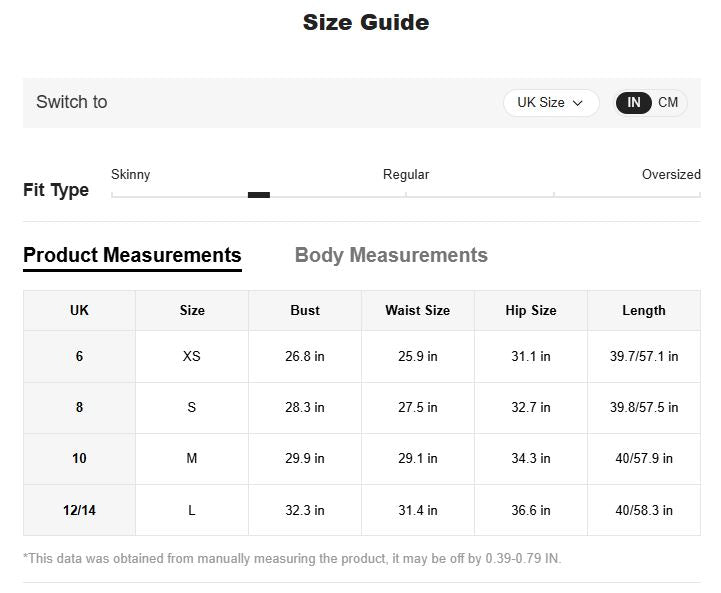Click the Size Guide heading
Screen dimensions: 721x593
click(x=366, y=23)
